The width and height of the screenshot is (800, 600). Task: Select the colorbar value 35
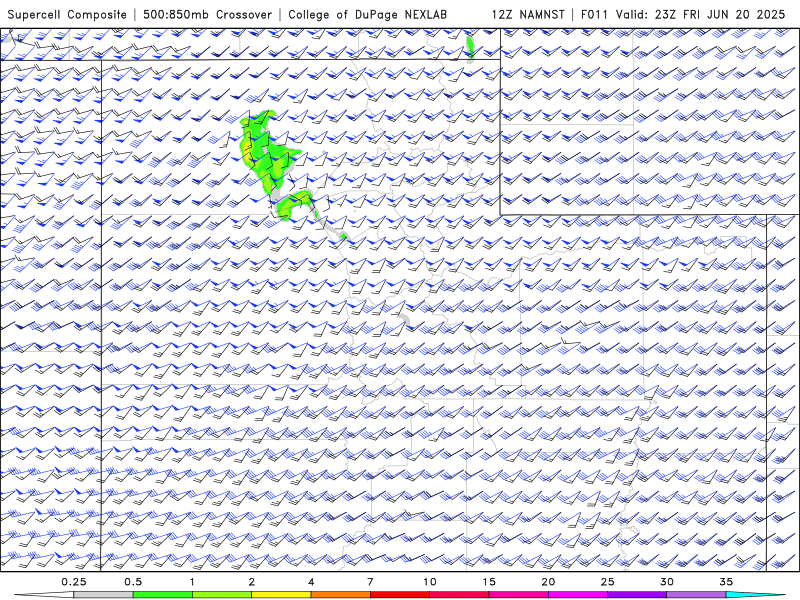tap(726, 582)
